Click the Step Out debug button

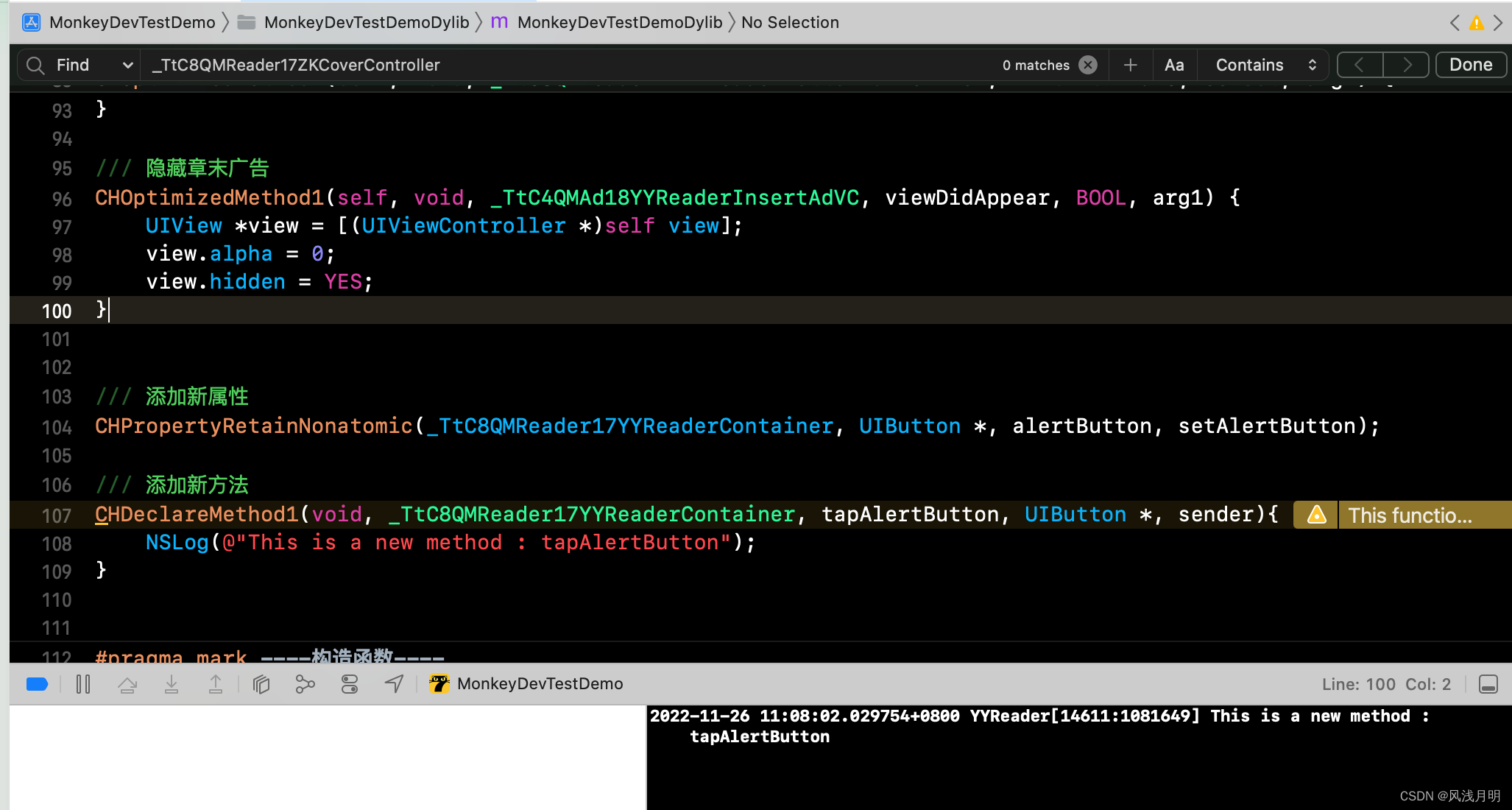tap(216, 684)
